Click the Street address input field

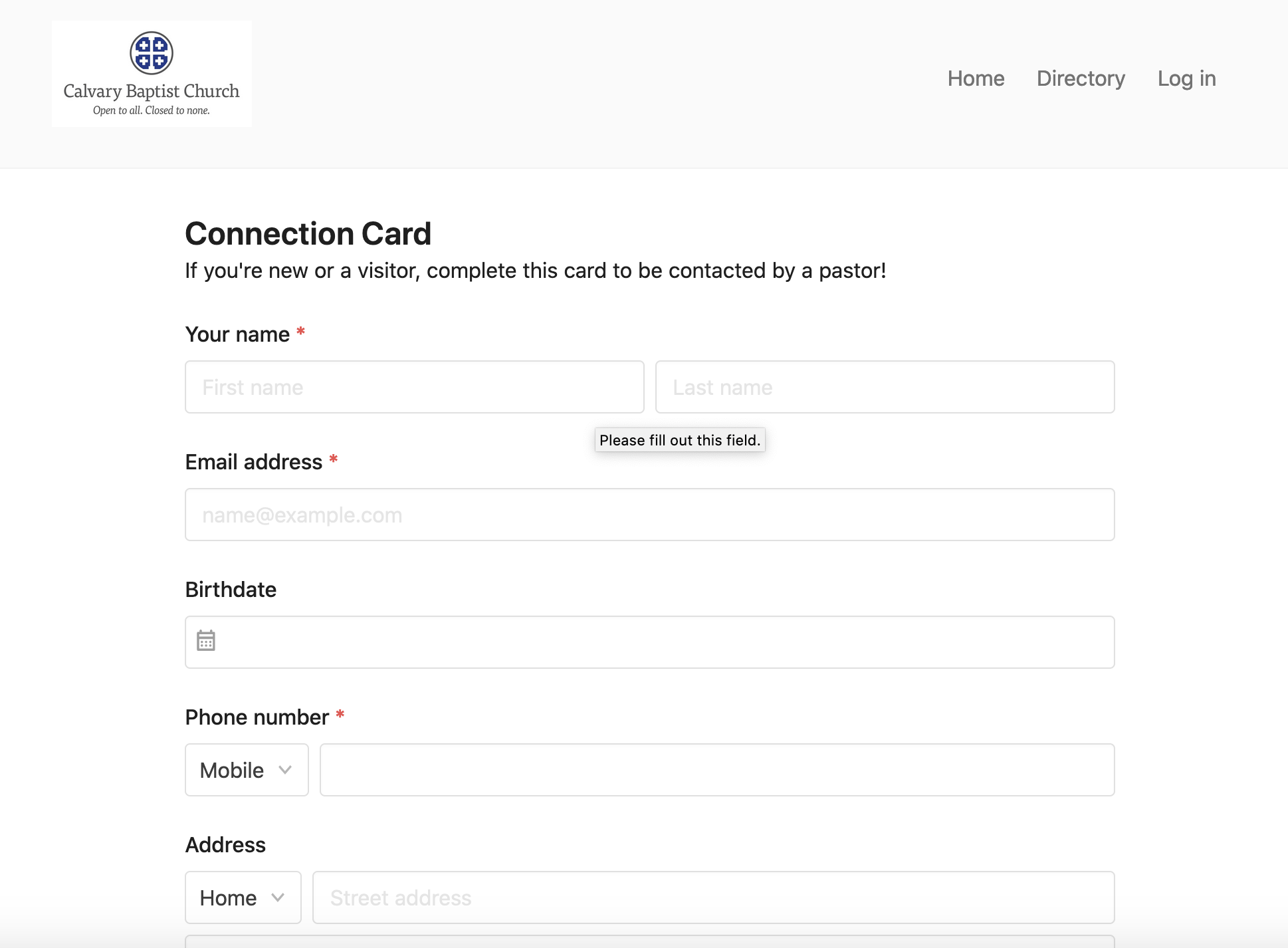click(712, 897)
